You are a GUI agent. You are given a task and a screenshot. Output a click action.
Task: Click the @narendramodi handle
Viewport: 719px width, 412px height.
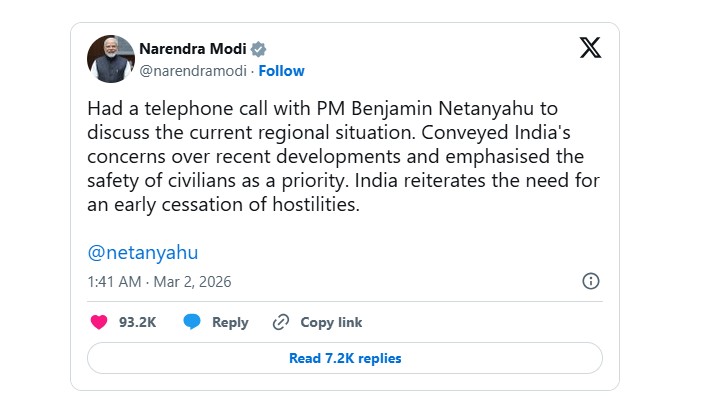(x=195, y=71)
